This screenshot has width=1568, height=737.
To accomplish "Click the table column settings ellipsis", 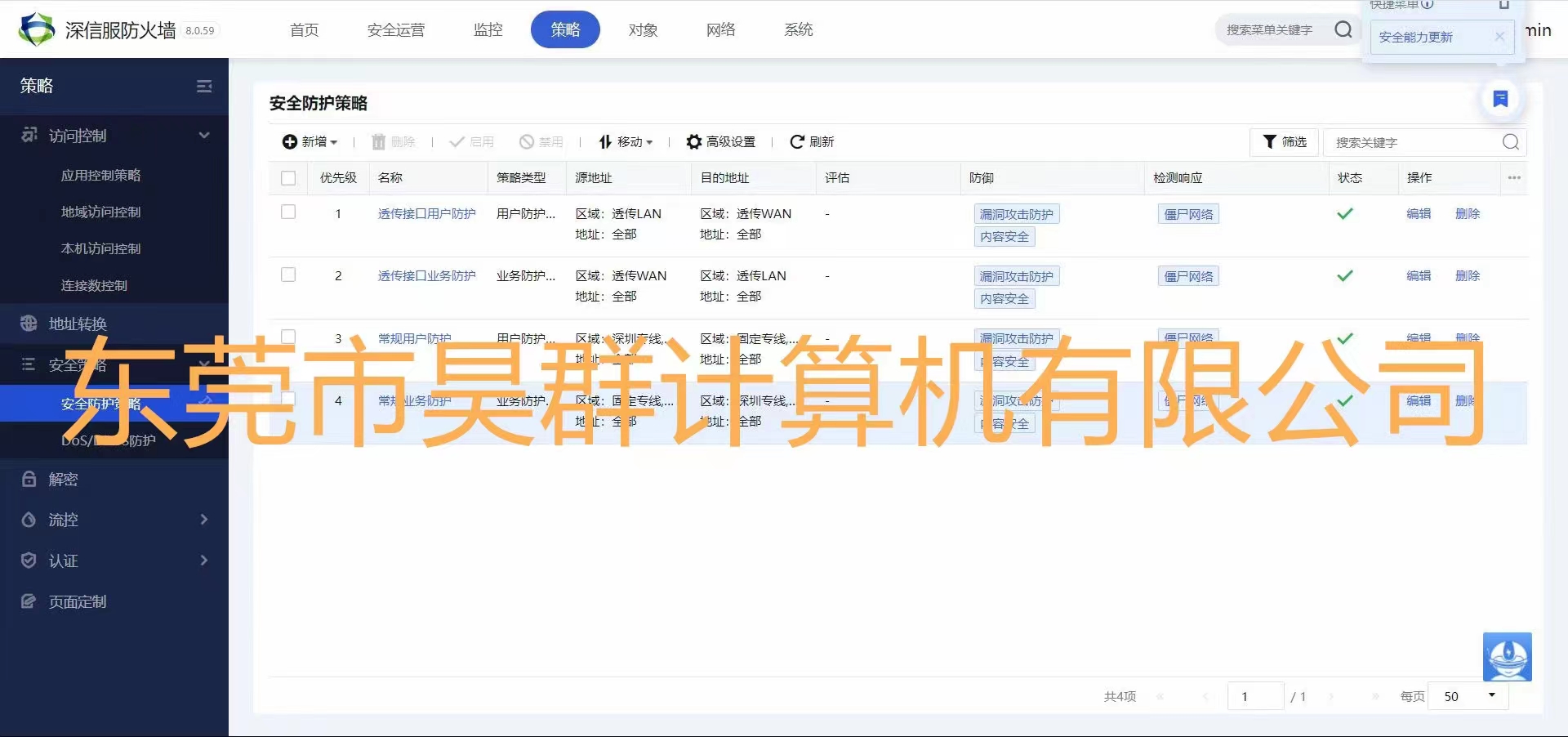I will [1514, 178].
